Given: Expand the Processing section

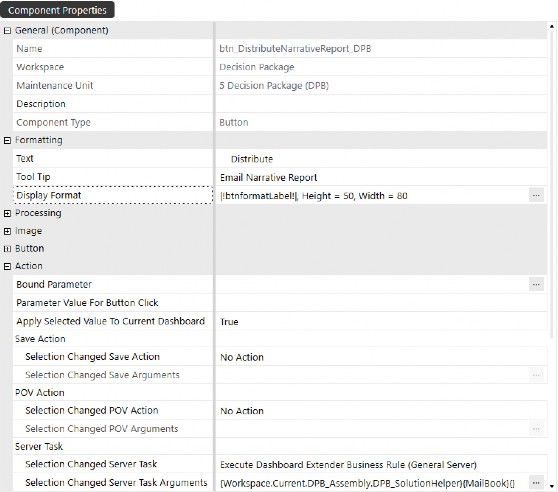Looking at the screenshot, I should 7,213.
